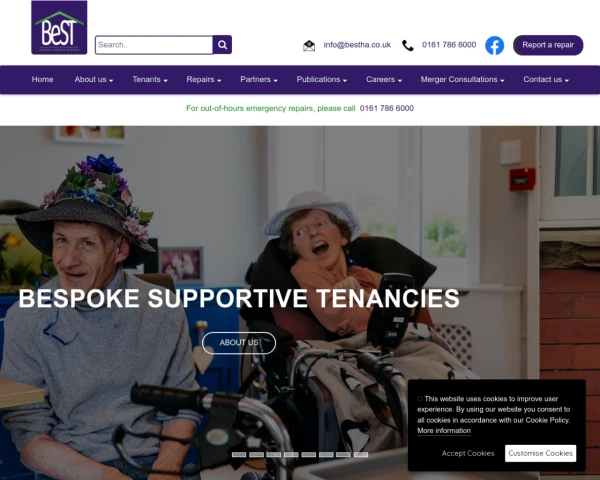Click the ABOUT US banner button
600x480 pixels.
click(239, 343)
